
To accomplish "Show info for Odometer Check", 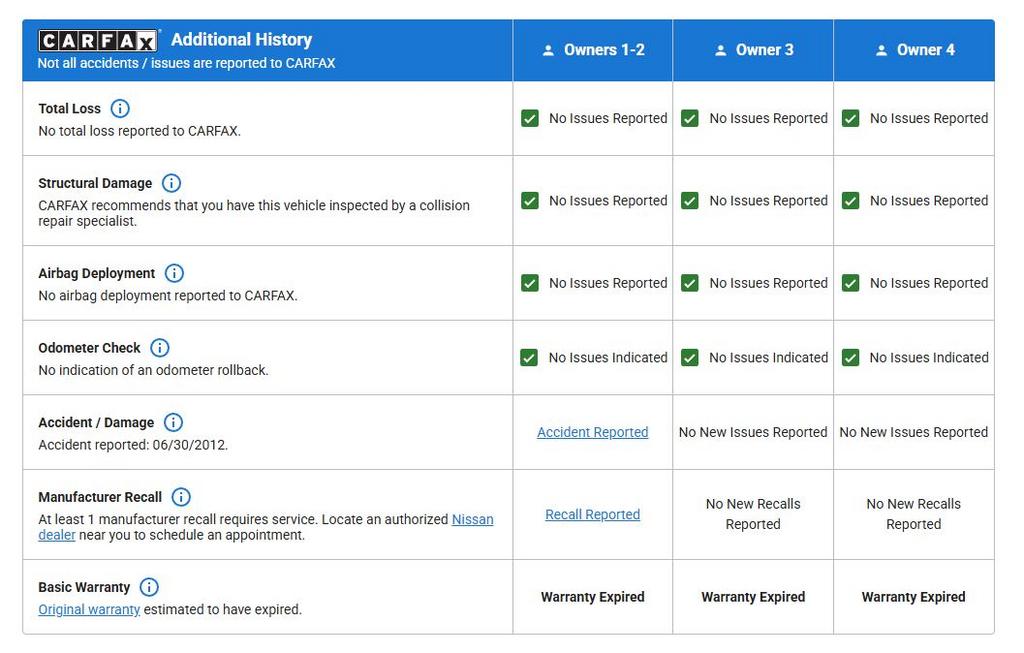I will tap(159, 348).
